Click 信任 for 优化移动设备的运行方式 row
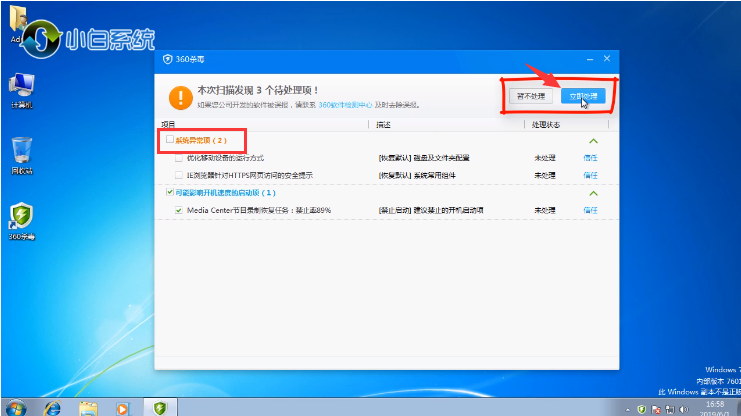 [590, 158]
